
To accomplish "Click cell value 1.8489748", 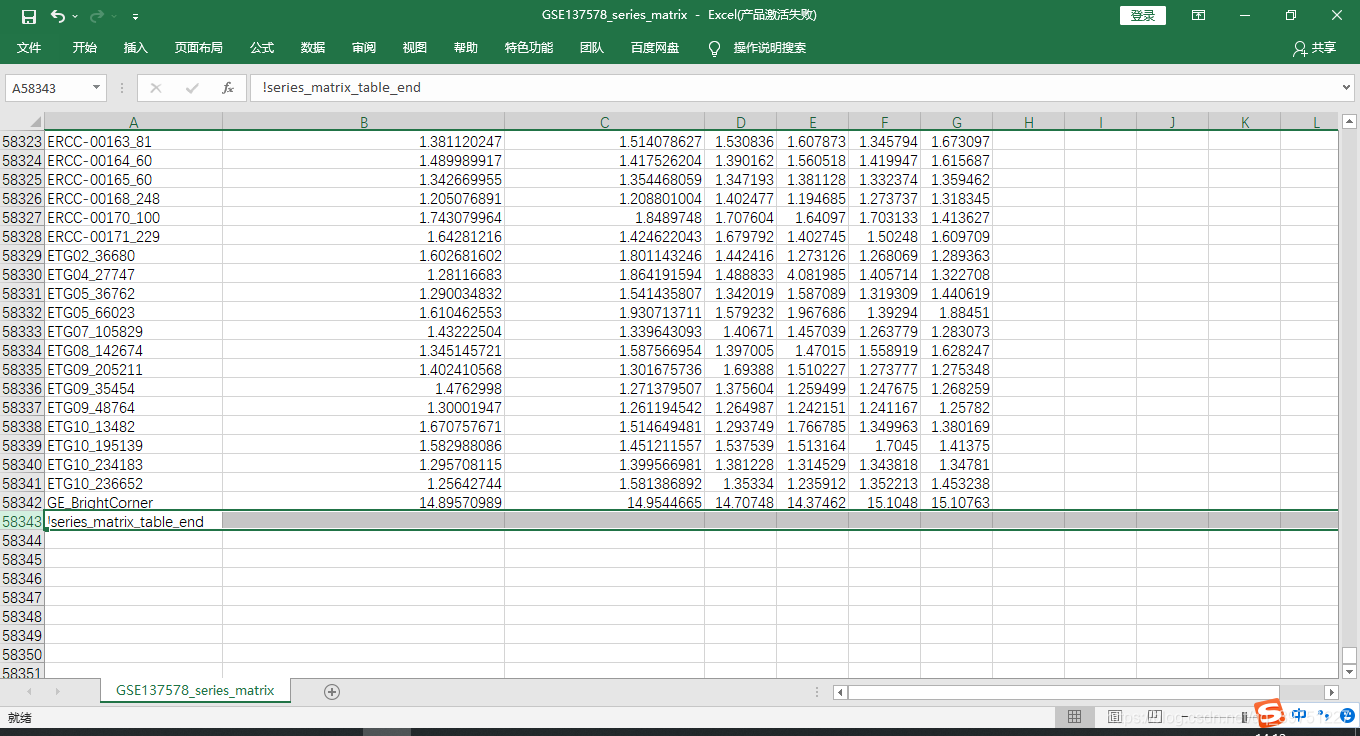I will [605, 218].
